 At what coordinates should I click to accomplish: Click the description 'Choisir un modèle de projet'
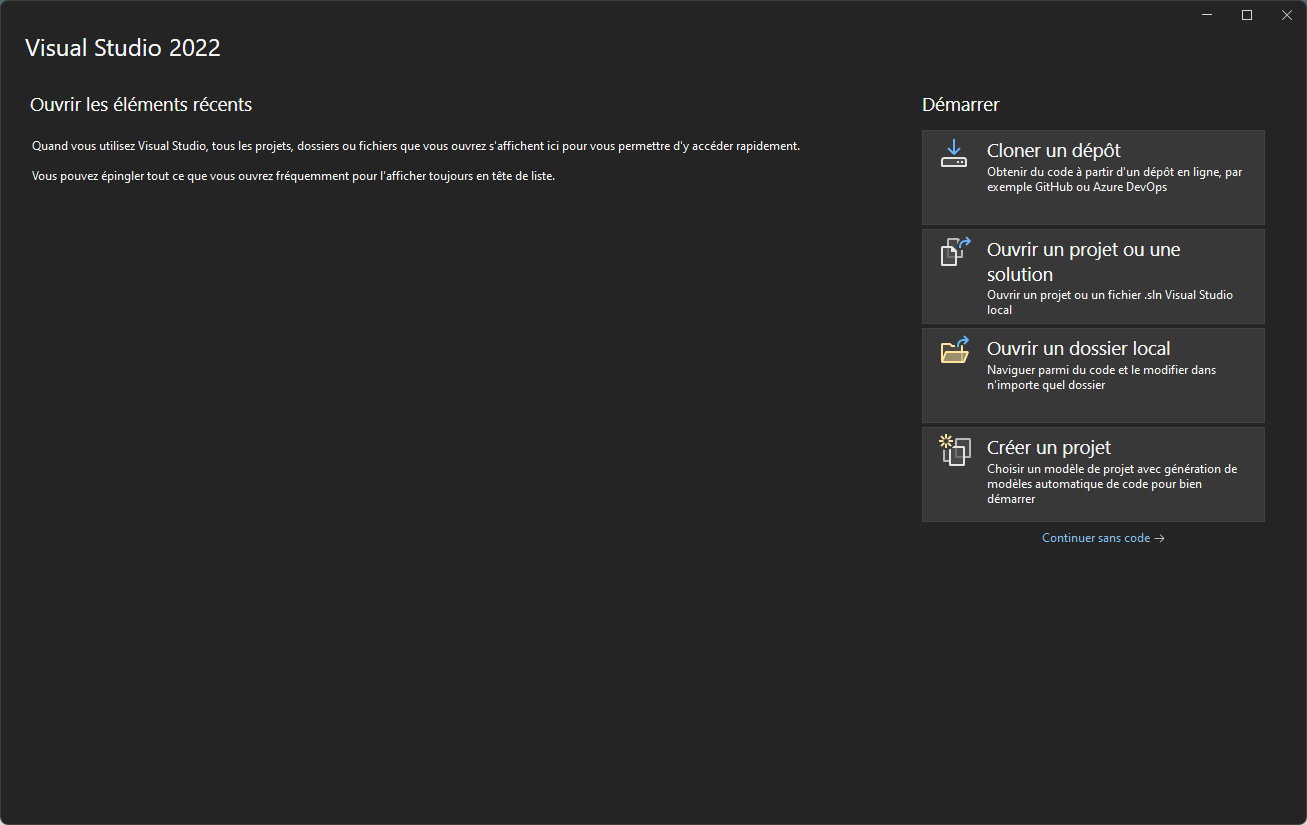tap(1112, 483)
